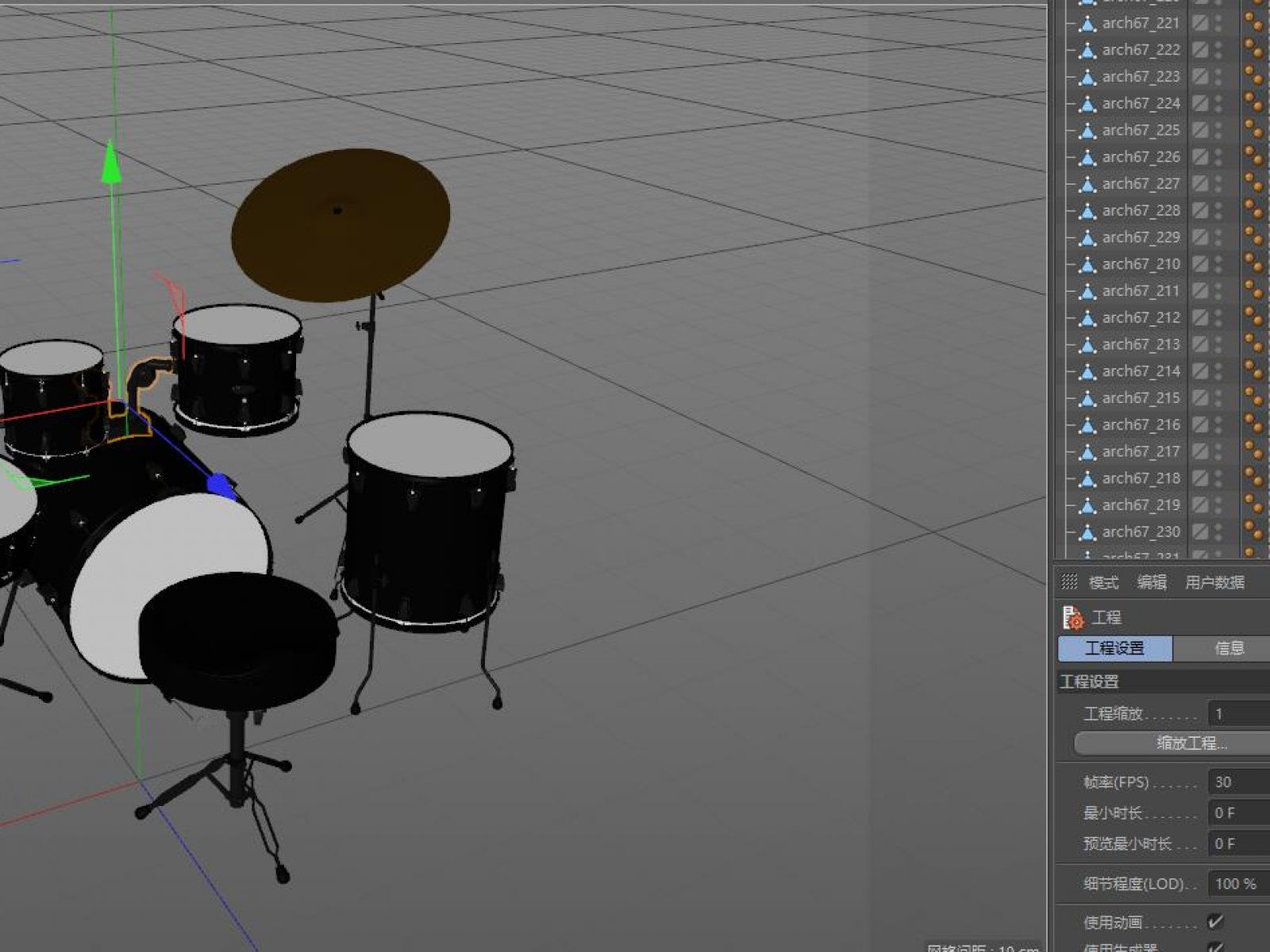Click the Phong tag icon on arch67_224
1270x952 pixels.
[1254, 103]
